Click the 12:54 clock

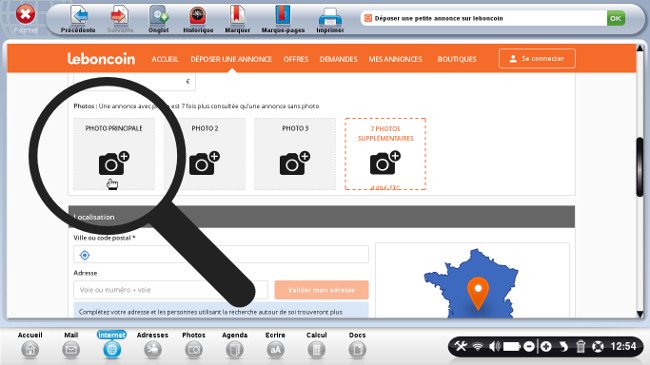(x=623, y=346)
